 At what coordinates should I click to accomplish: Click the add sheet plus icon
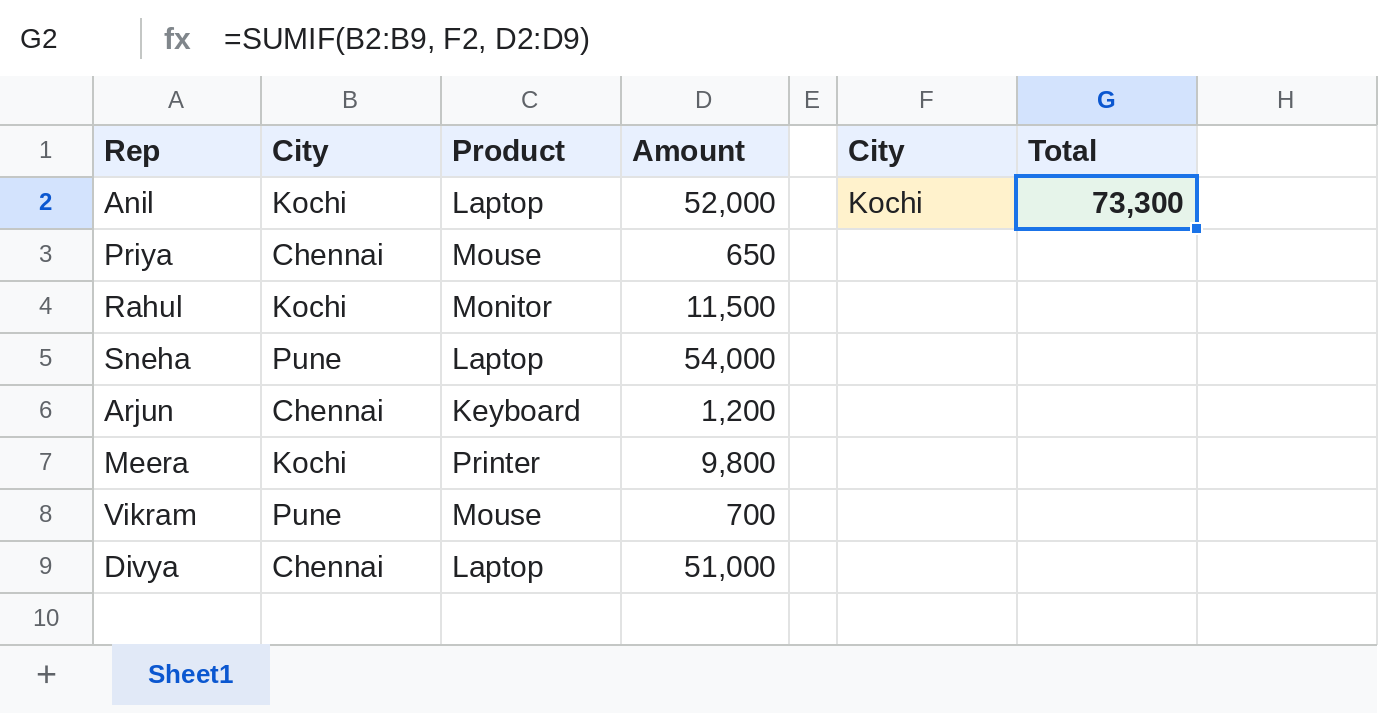coord(46,675)
